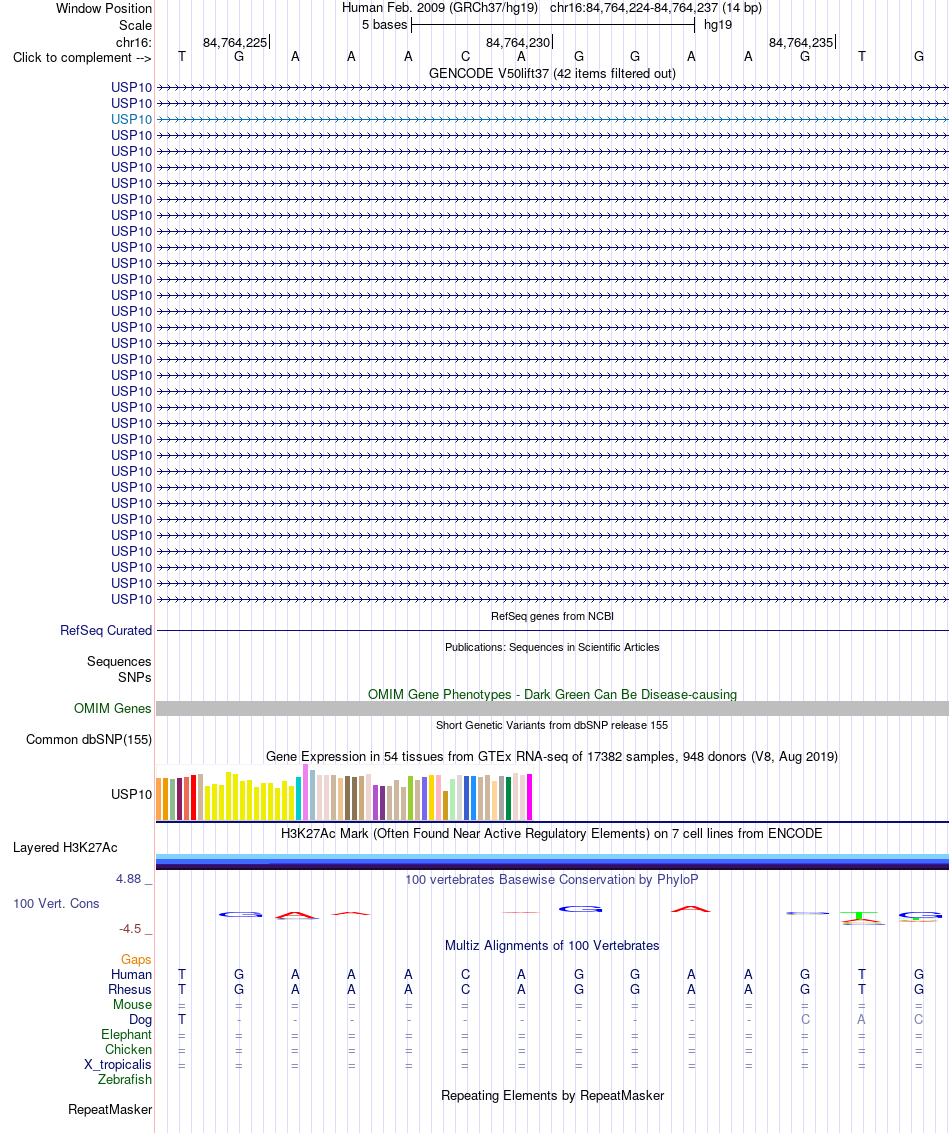The image size is (950, 1133).
Task: Click the "Sequences" track label
Action: pos(119,662)
